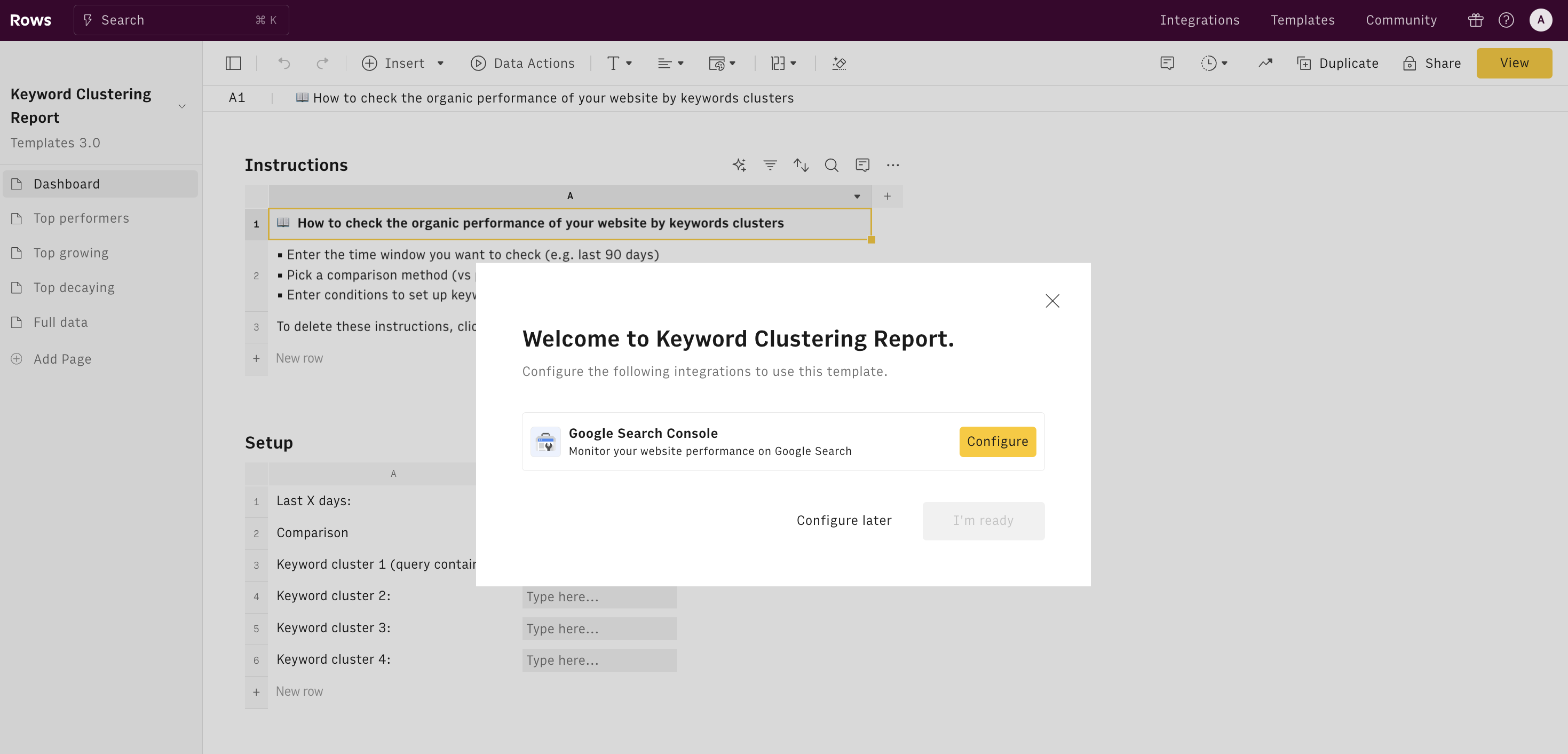Switch to View mode
This screenshot has width=1568, height=754.
point(1514,64)
